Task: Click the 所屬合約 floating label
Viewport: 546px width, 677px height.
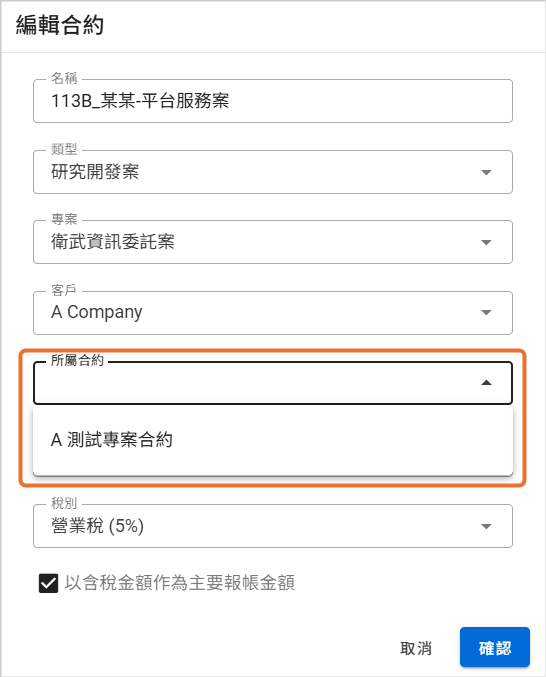Action: click(77, 360)
